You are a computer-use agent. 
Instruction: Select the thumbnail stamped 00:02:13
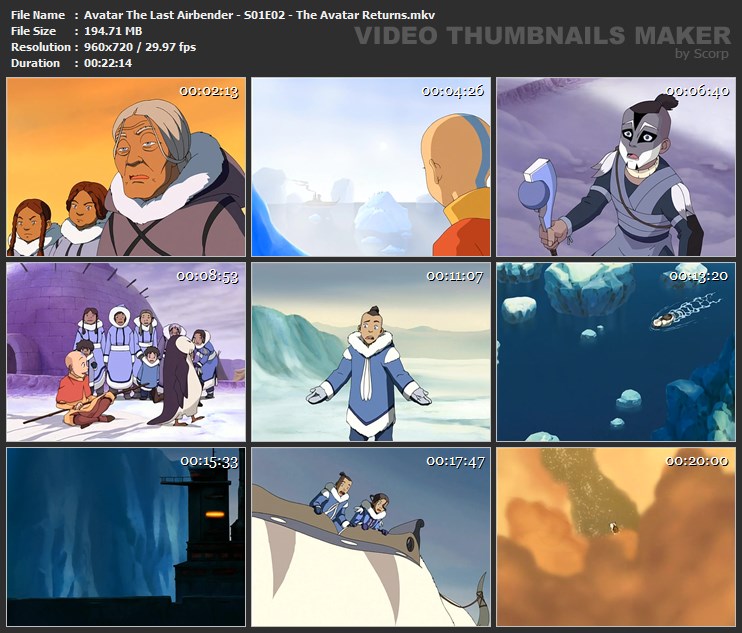coord(126,167)
